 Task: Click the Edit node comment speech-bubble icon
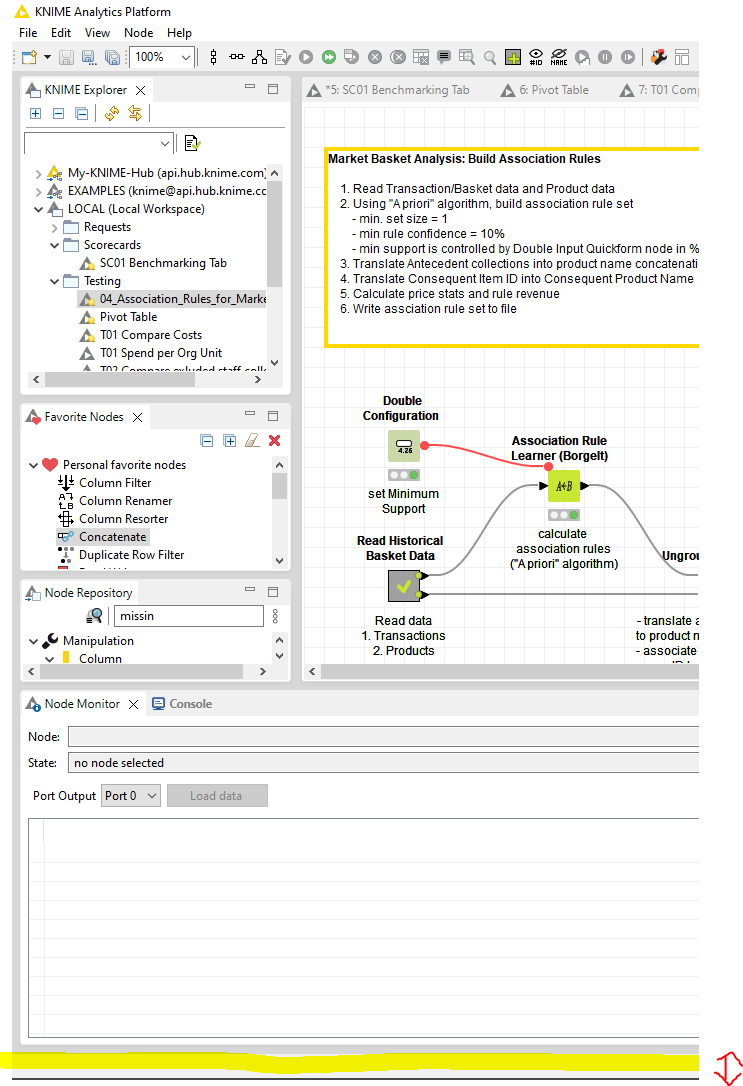444,57
